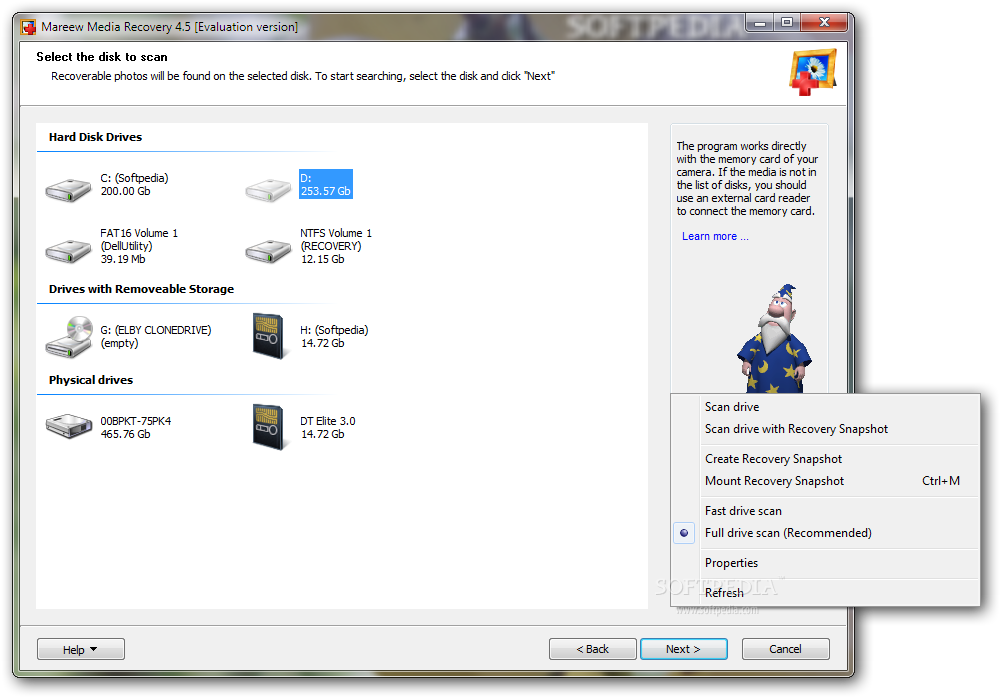Select the DT Elite 3.0 physical drive icon
The height and width of the screenshot is (698, 1001).
pyautogui.click(x=266, y=427)
